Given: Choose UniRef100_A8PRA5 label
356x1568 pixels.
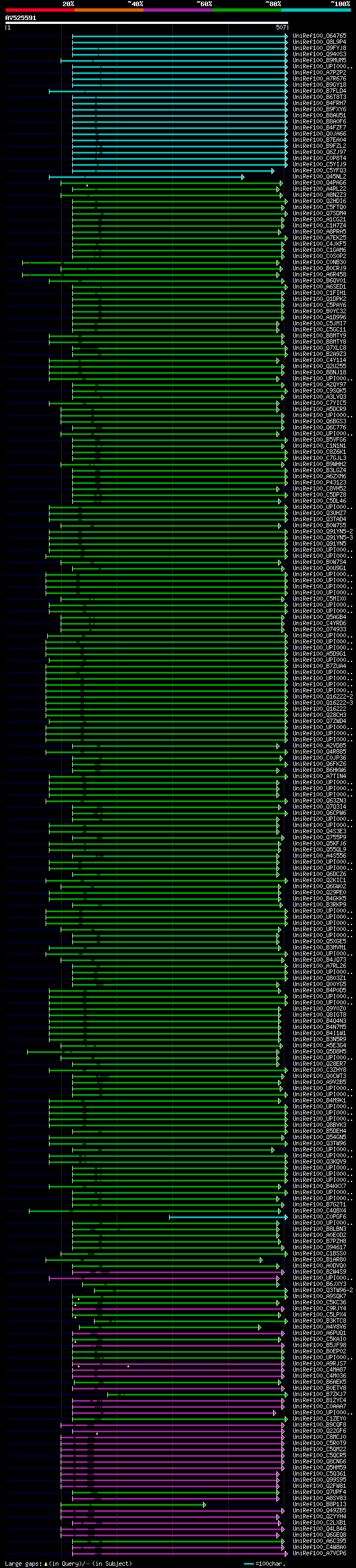Looking at the screenshot, I should 319,231.
